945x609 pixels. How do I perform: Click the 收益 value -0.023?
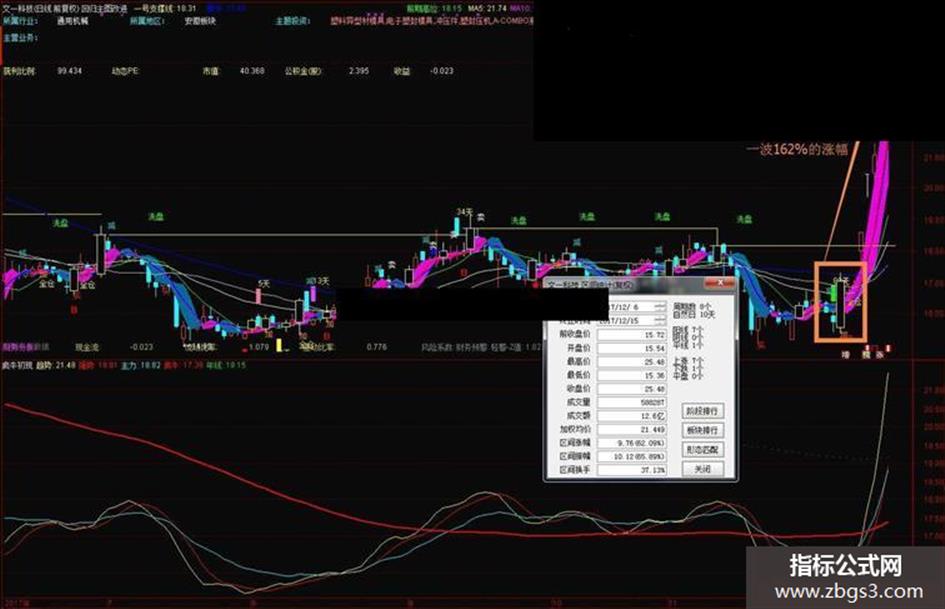coord(442,71)
